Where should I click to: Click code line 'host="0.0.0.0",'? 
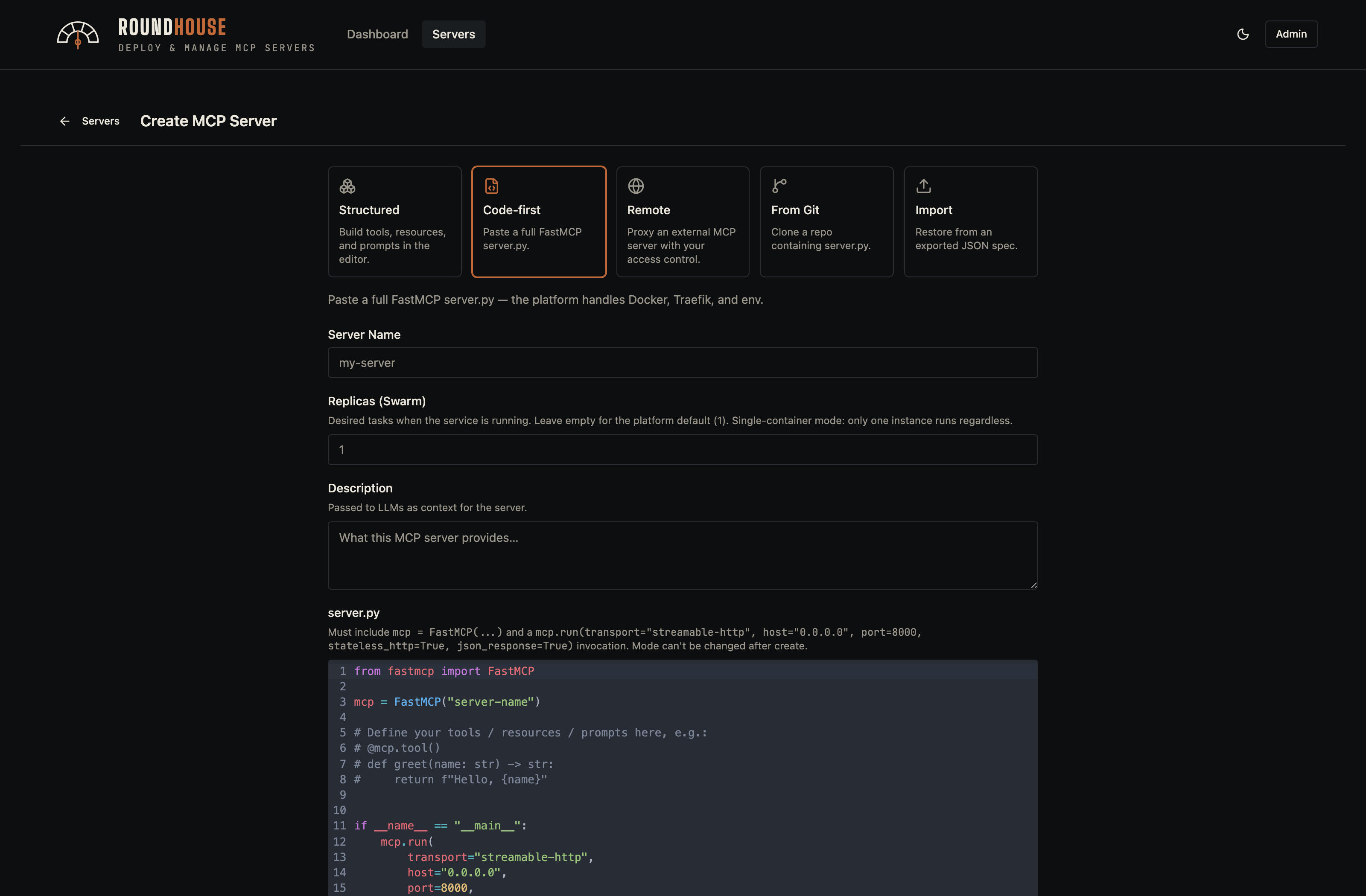(457, 873)
